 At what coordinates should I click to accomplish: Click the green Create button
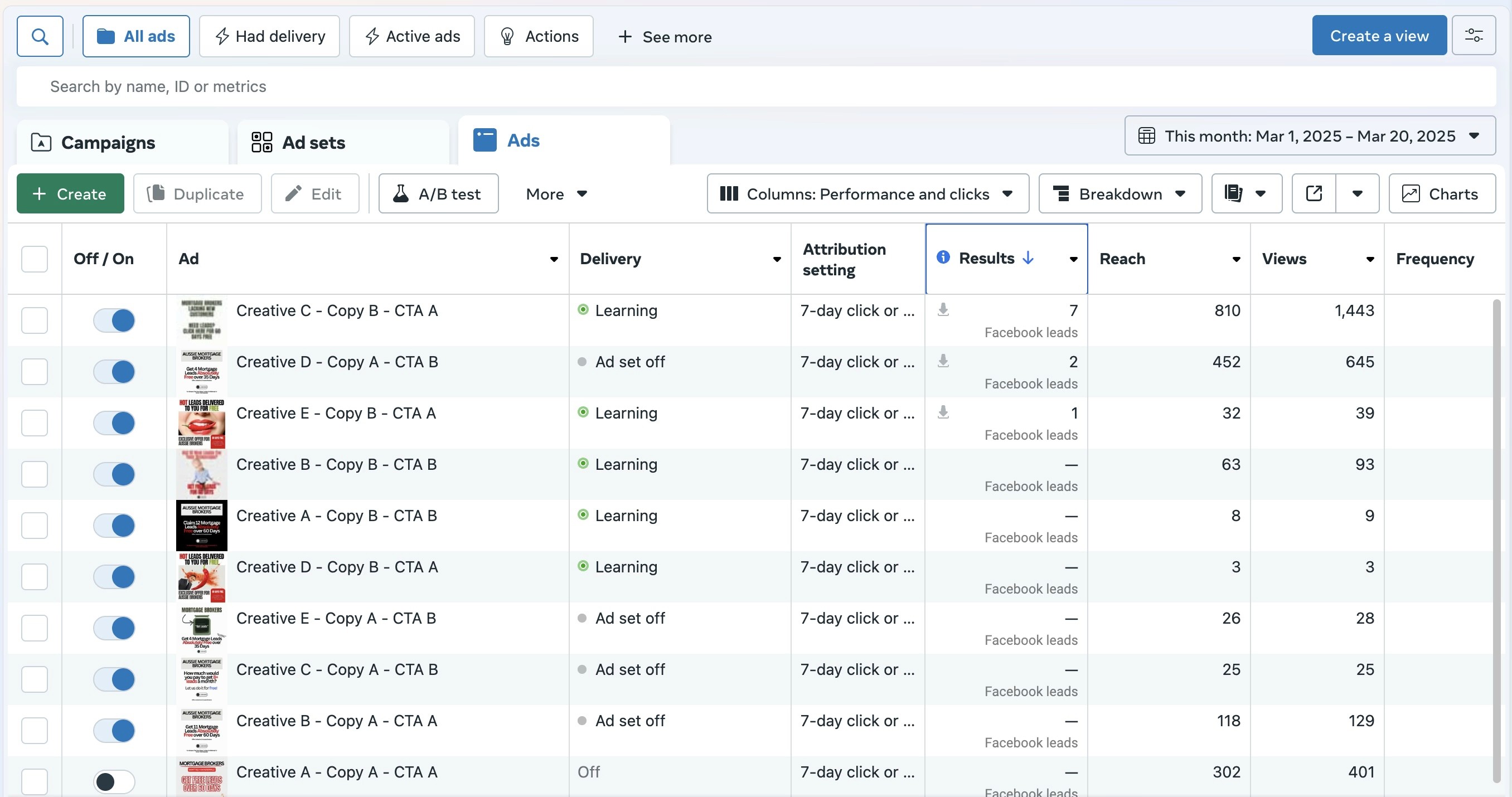pyautogui.click(x=70, y=193)
